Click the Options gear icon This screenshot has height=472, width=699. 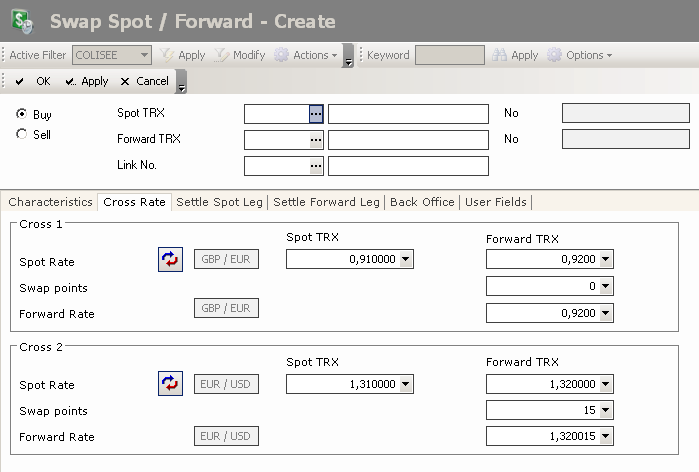pos(554,55)
